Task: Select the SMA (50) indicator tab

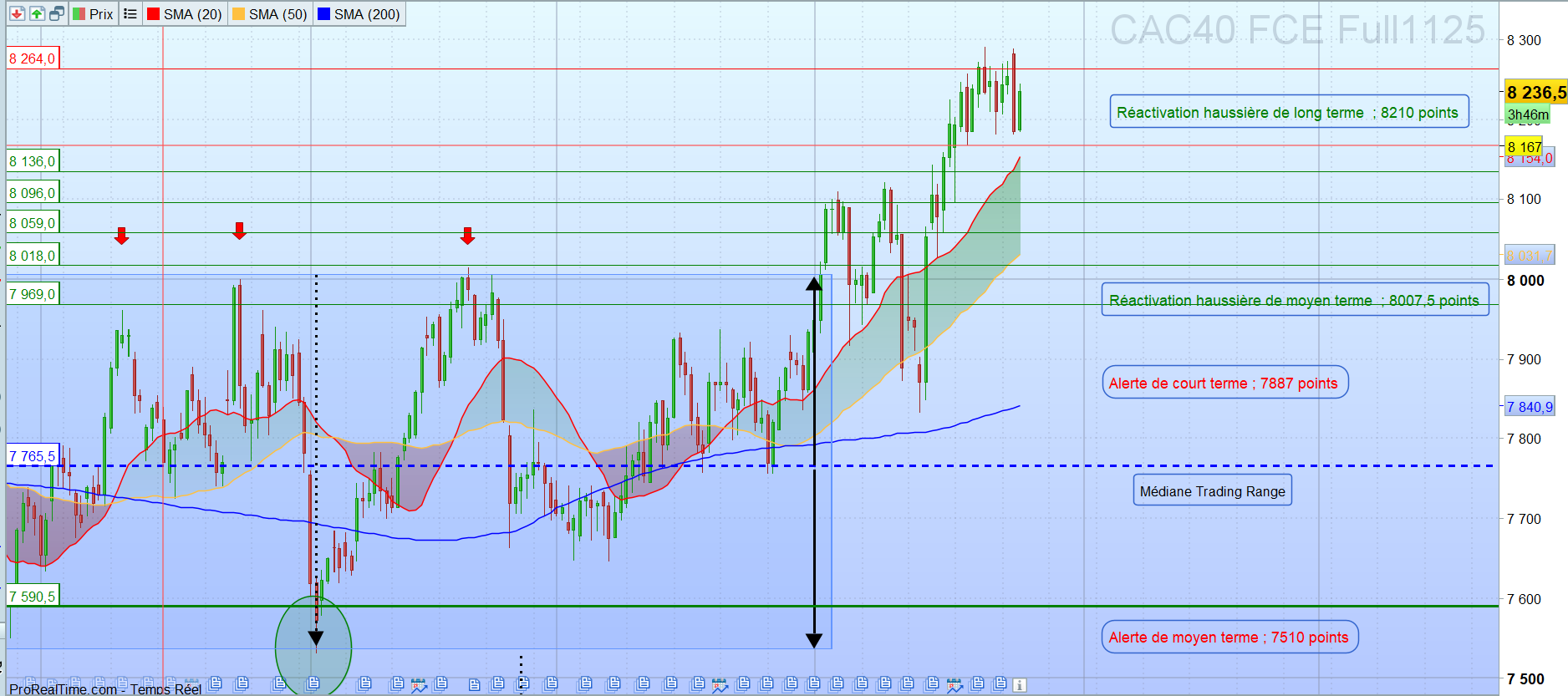Action: (x=270, y=14)
